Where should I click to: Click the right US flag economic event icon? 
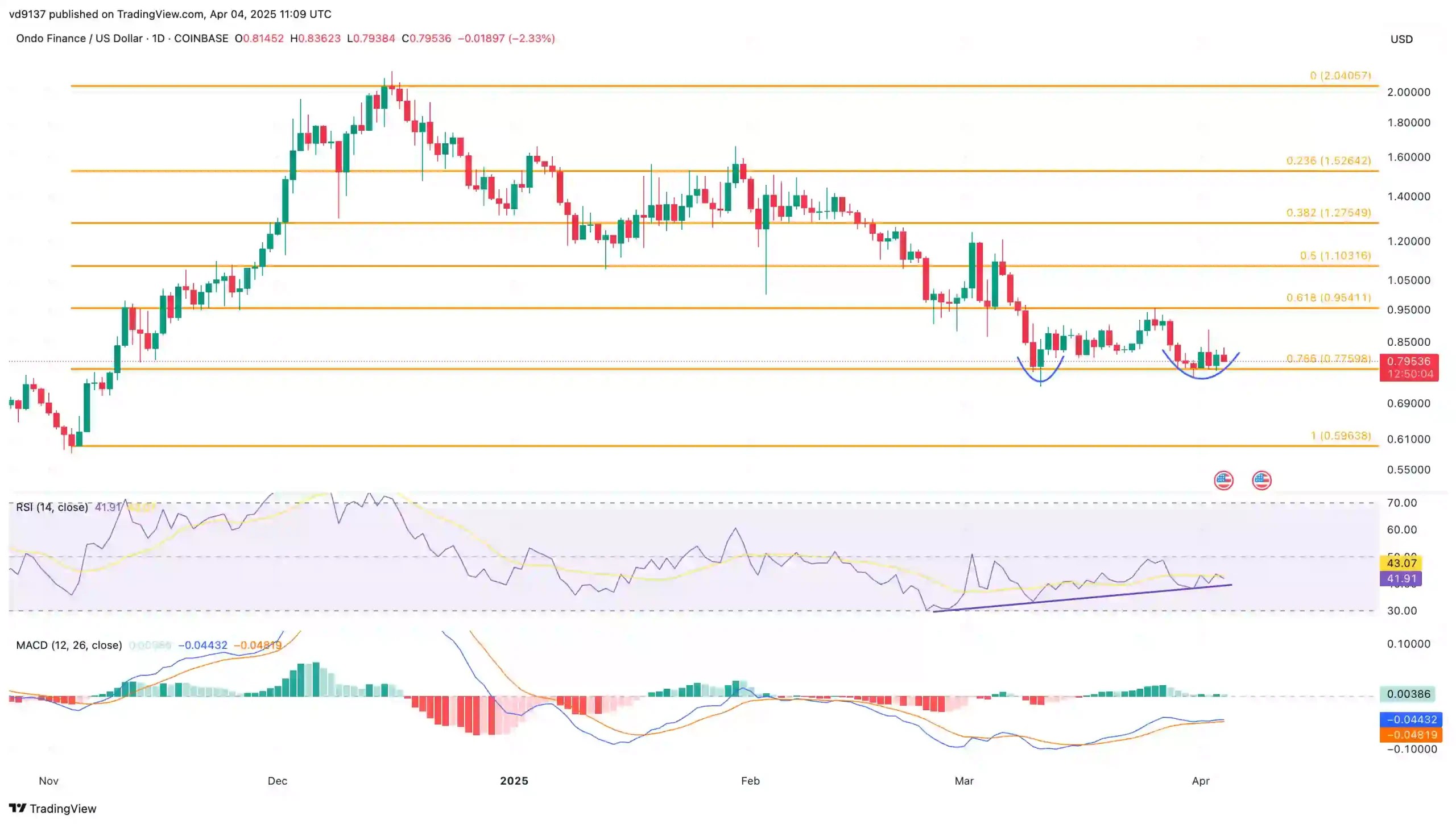click(1261, 481)
